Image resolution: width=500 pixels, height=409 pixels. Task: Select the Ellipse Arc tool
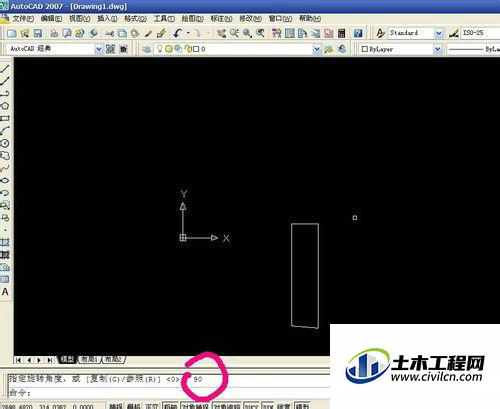[x=5, y=193]
